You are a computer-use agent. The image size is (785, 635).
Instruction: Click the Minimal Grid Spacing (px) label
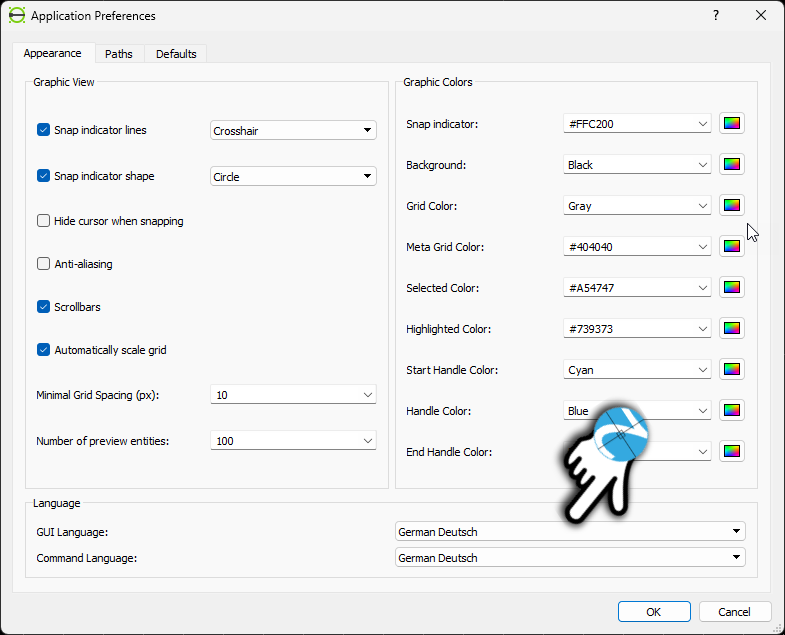click(x=98, y=395)
